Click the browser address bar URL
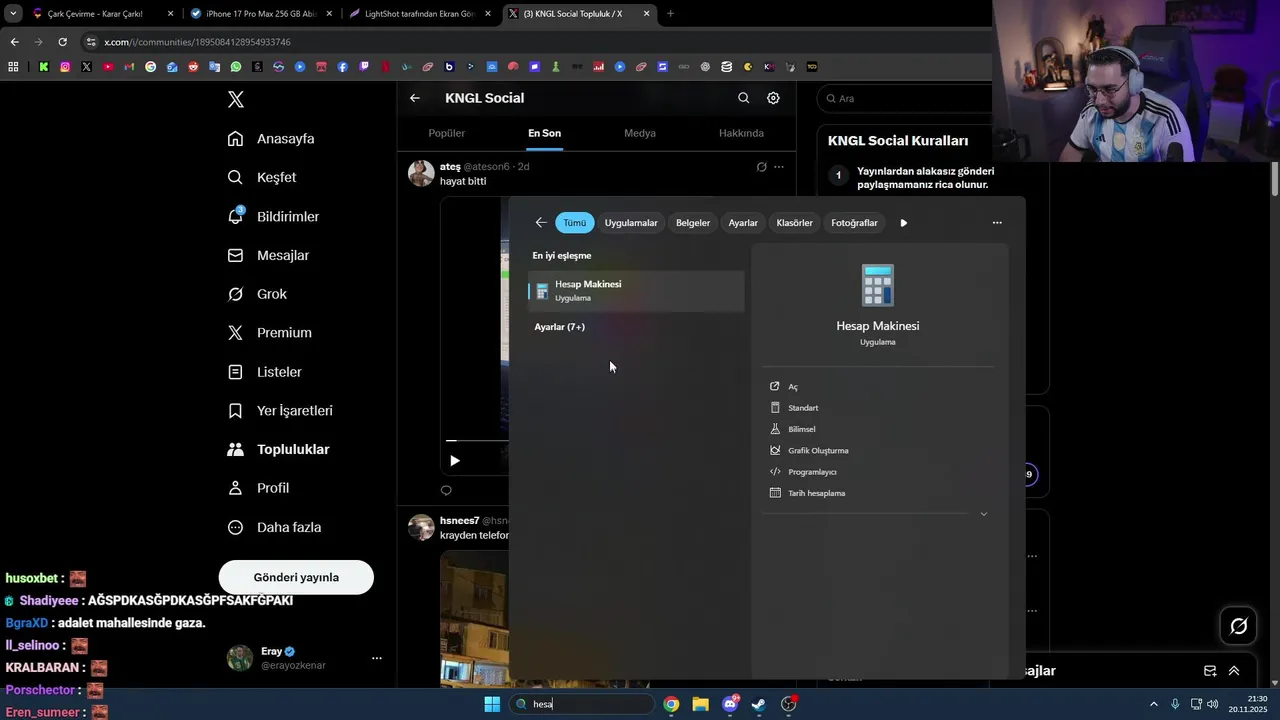Viewport: 1280px width, 720px height. click(197, 42)
